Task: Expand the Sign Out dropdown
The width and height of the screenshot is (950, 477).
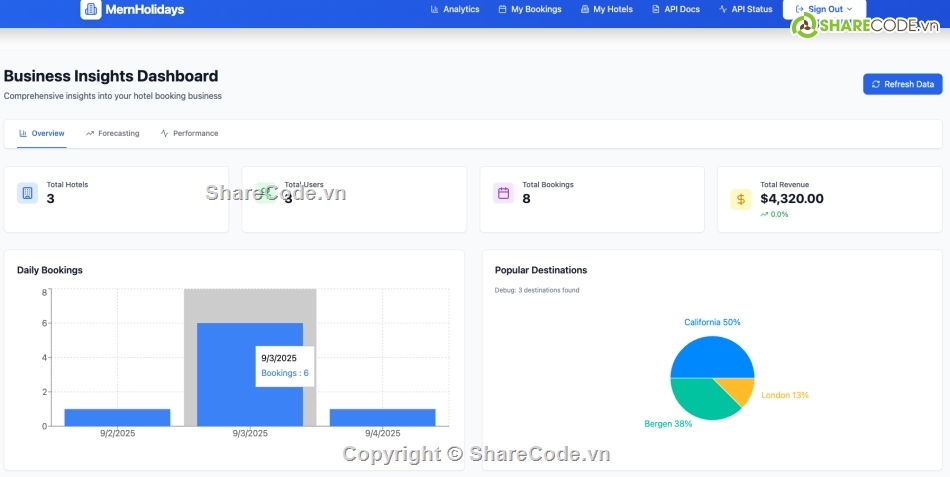Action: point(825,9)
